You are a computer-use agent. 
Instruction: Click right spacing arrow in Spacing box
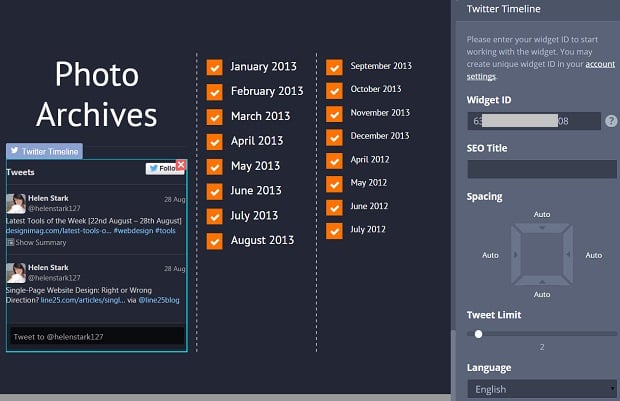[x=567, y=255]
